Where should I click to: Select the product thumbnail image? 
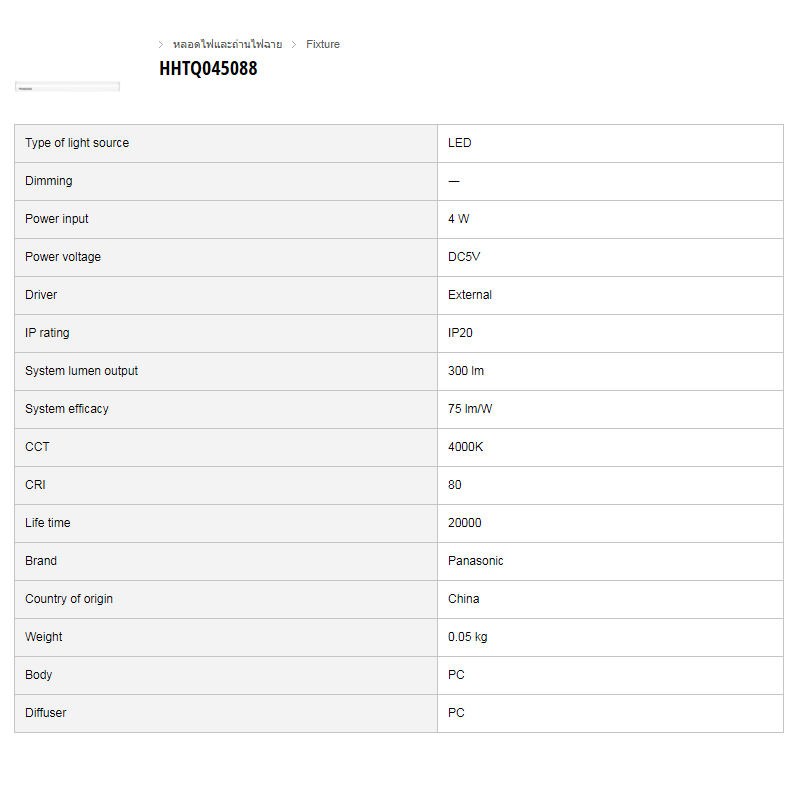point(67,87)
